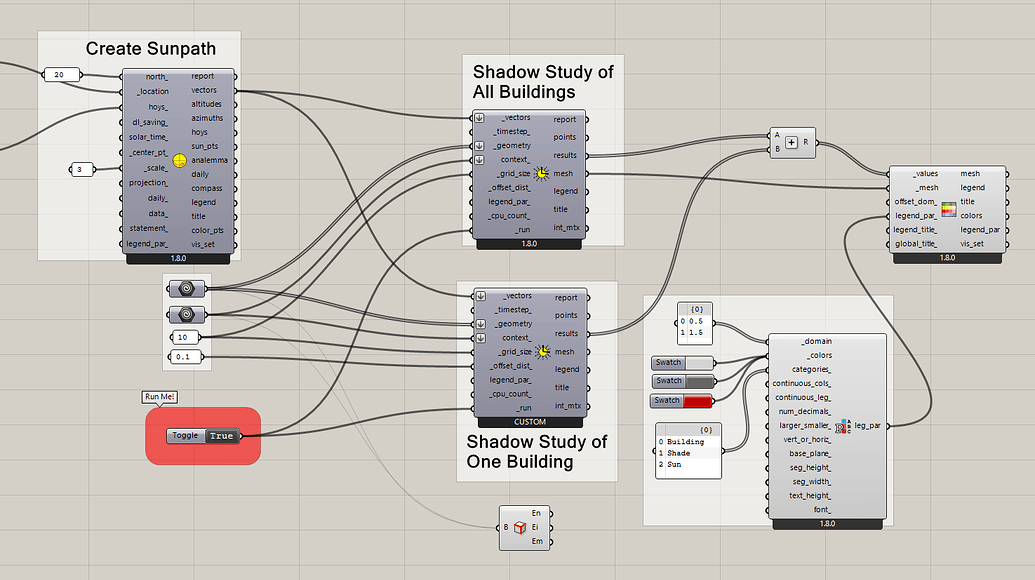Click the dark gray Swatch color

pos(700,381)
